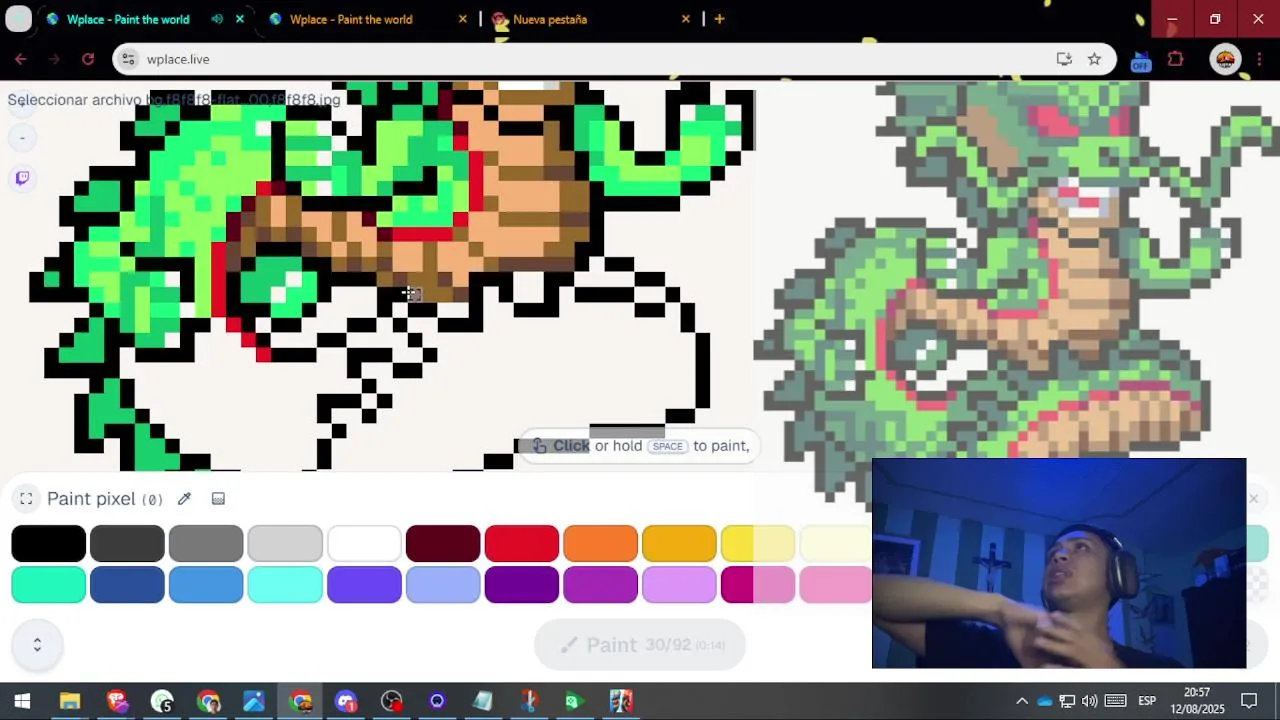Switch input language via ESP indicator
Viewport: 1280px width, 720px height.
click(x=1147, y=701)
